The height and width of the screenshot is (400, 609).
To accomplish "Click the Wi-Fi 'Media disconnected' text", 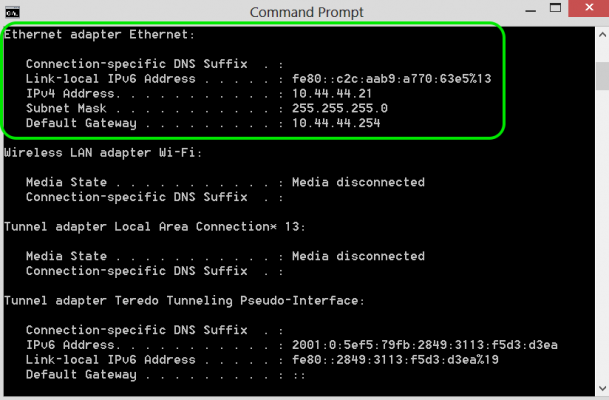I will [x=358, y=182].
